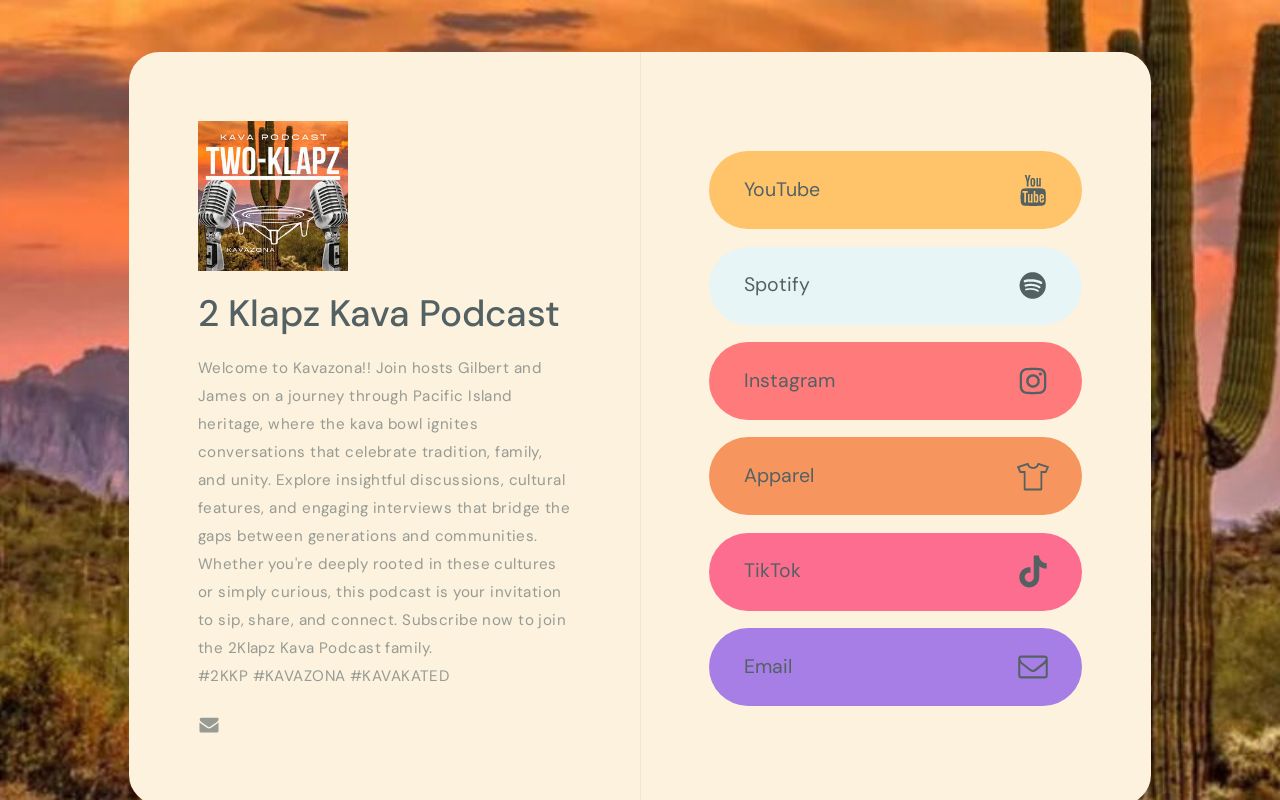Click the Spotify button label text
Screen dimensions: 1280x800
point(777,285)
